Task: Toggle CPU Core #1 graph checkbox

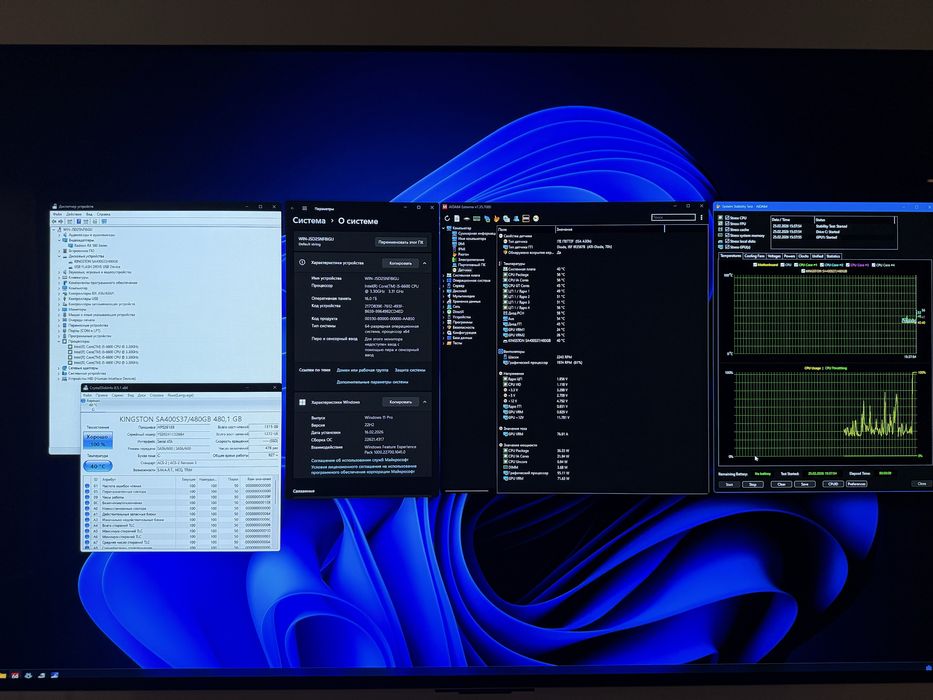Action: pos(796,265)
